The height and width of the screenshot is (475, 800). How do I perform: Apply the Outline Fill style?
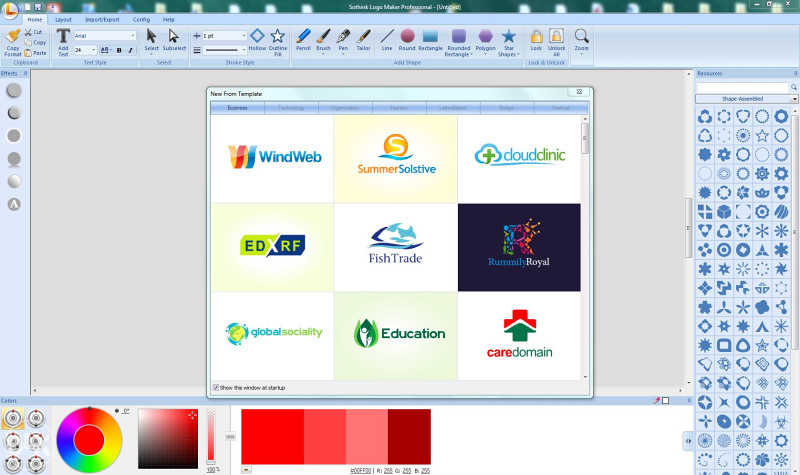[x=278, y=42]
